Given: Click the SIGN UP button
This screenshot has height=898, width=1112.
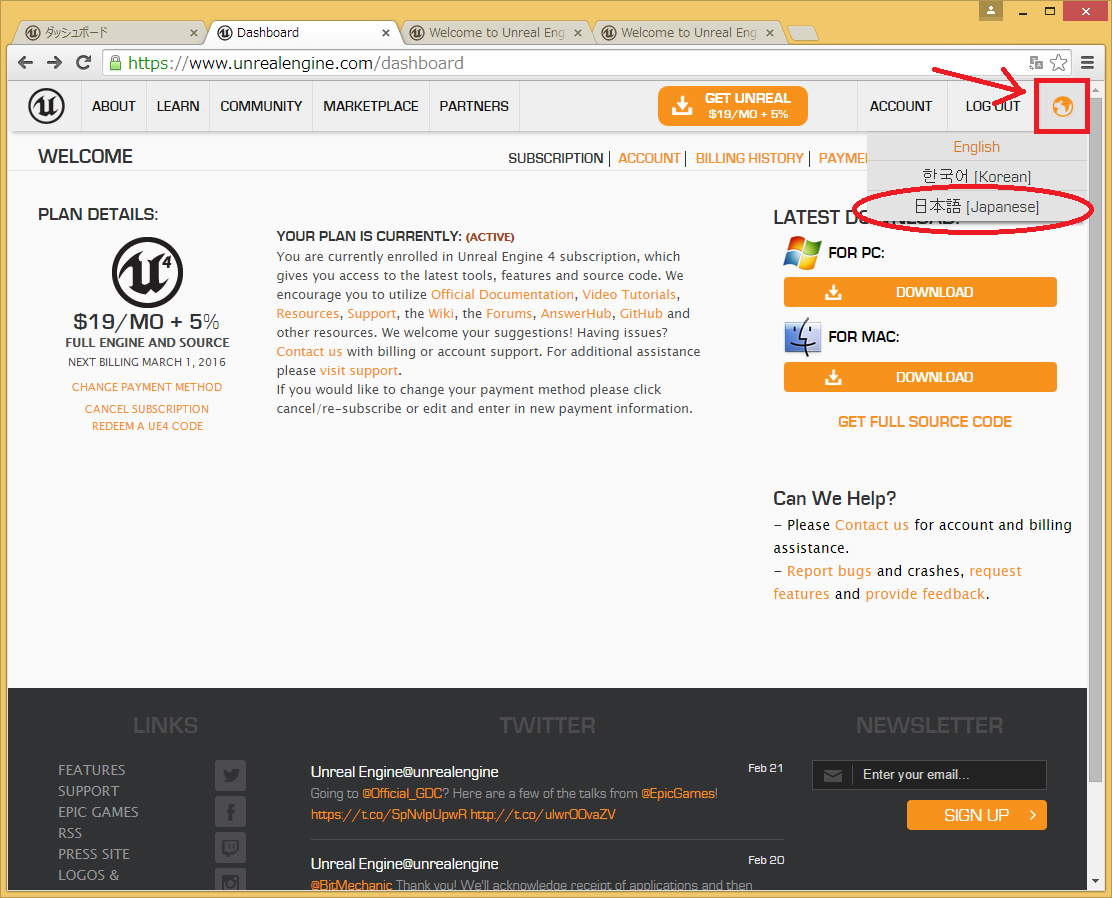Looking at the screenshot, I should click(977, 816).
